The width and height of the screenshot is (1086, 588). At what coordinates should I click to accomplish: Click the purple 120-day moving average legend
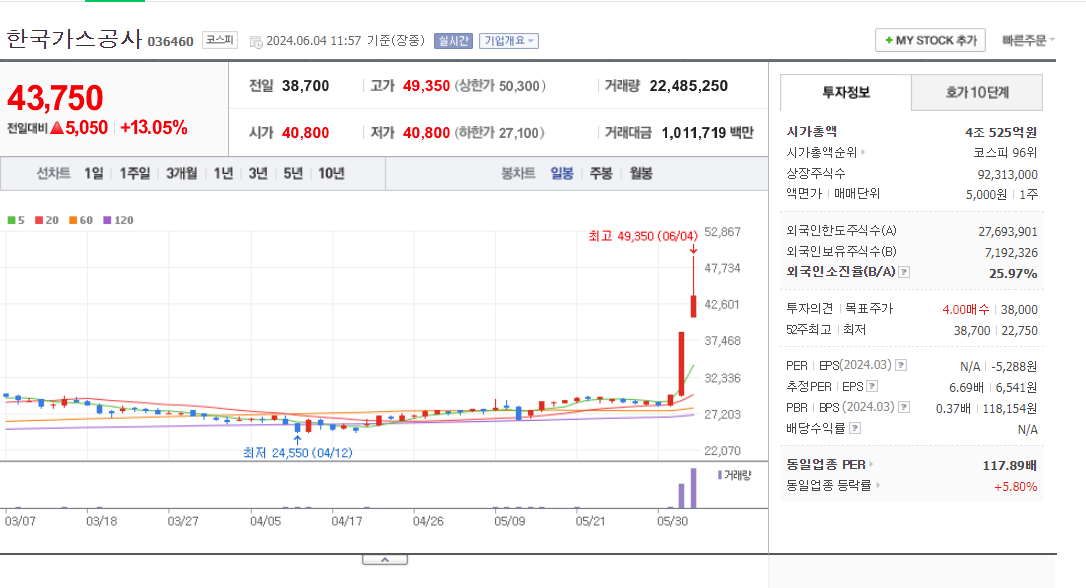(x=118, y=220)
